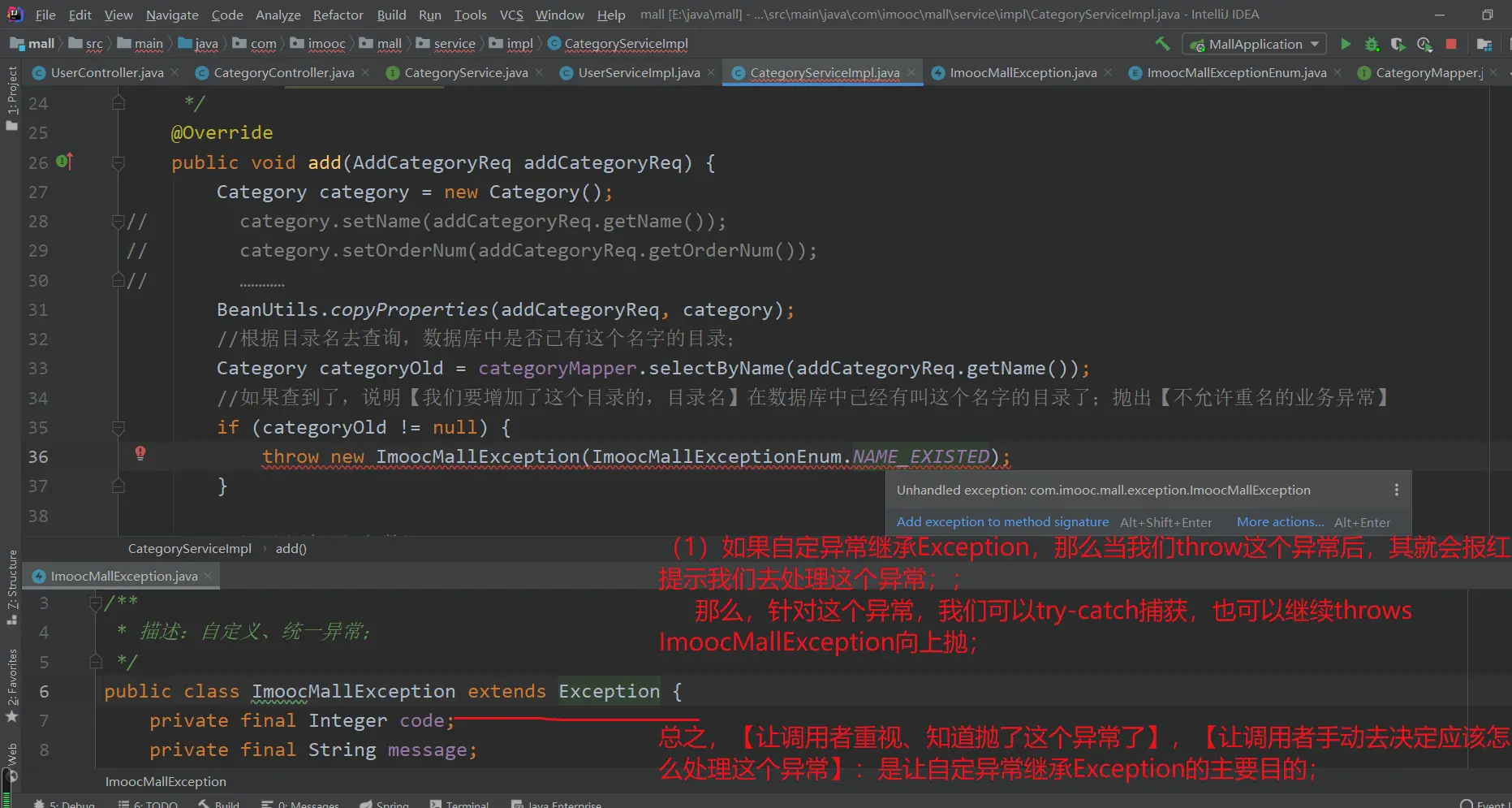Viewport: 1512px width, 808px height.
Task: Collapse the add method fold marker at line 26
Action: tap(118, 162)
